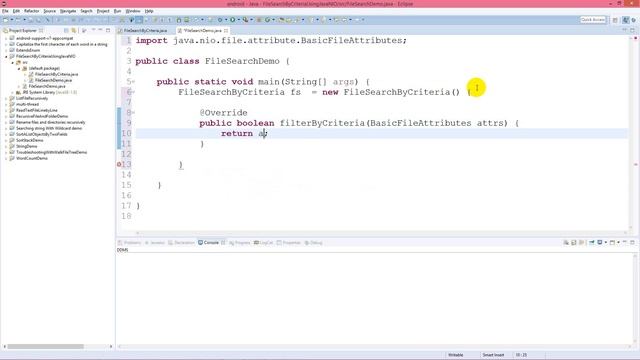Viewport: 640px width, 360px height.
Task: Open the Help menu
Action: [149, 11]
